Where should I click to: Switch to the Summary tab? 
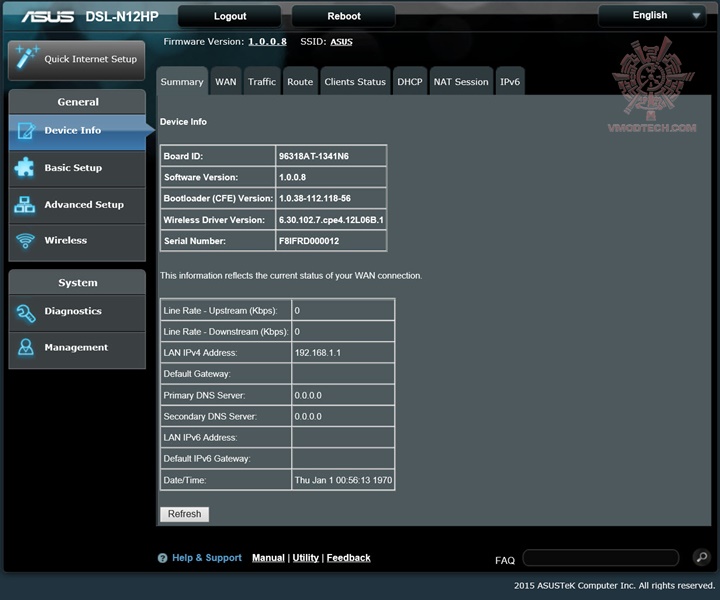pos(182,82)
